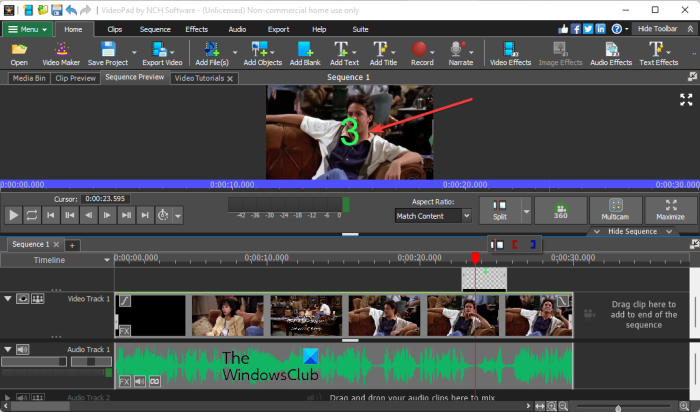
Task: Click the fullscreen preview arrows icon
Action: tap(686, 99)
